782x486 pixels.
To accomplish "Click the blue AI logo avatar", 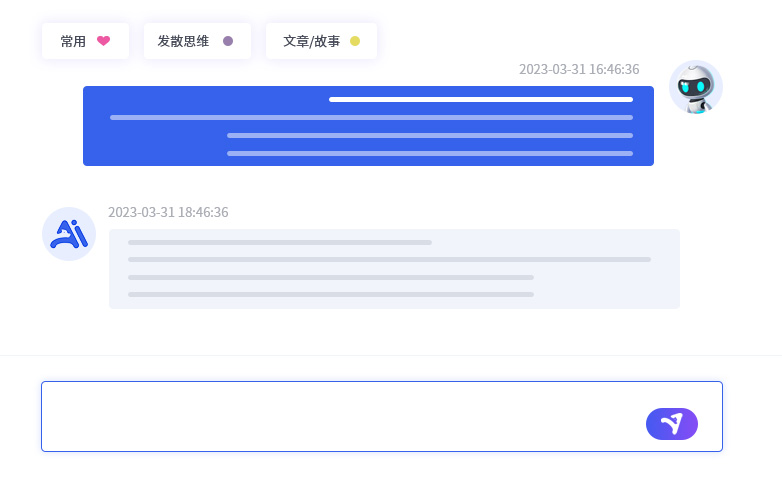I will click(69, 234).
